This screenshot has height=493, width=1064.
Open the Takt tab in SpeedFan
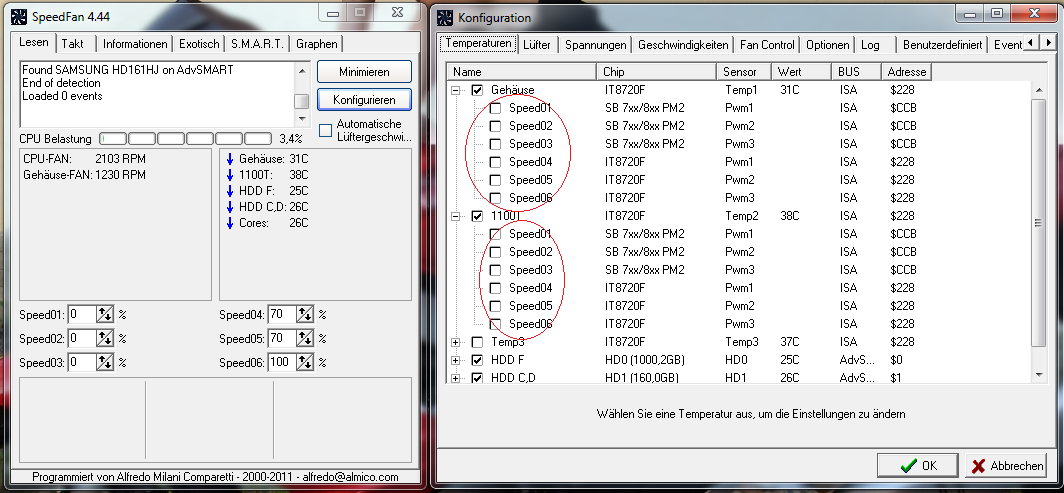tap(73, 43)
